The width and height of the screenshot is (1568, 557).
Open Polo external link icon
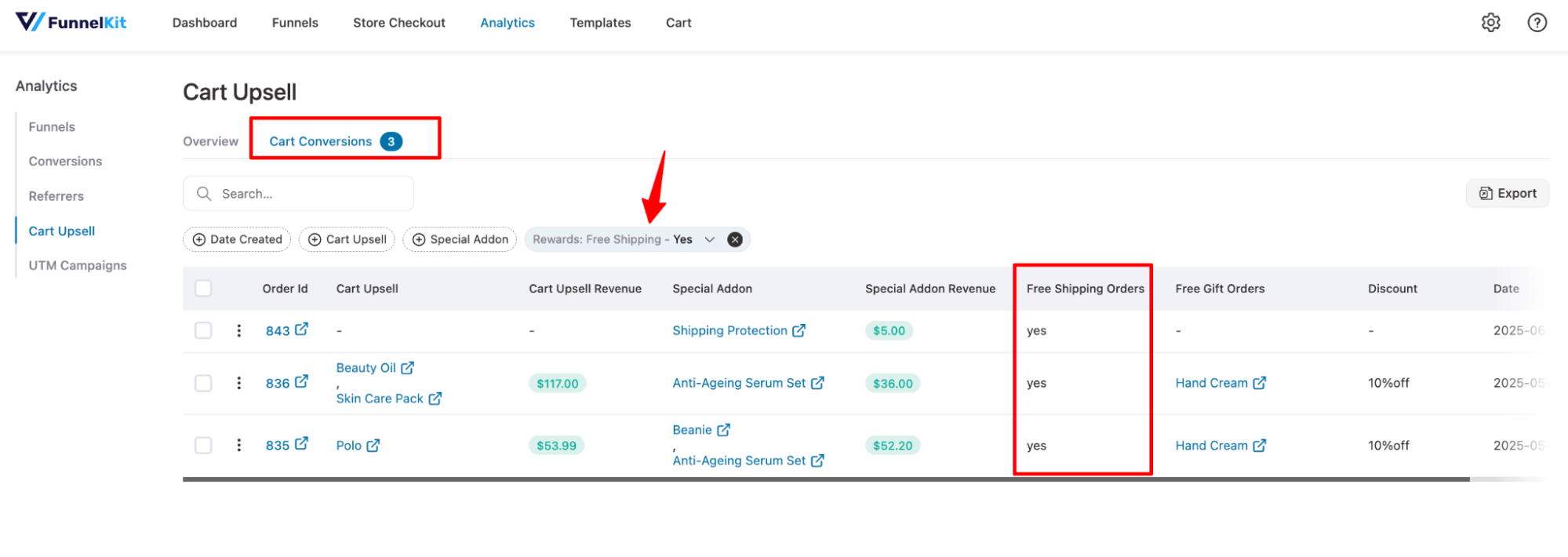[373, 446]
